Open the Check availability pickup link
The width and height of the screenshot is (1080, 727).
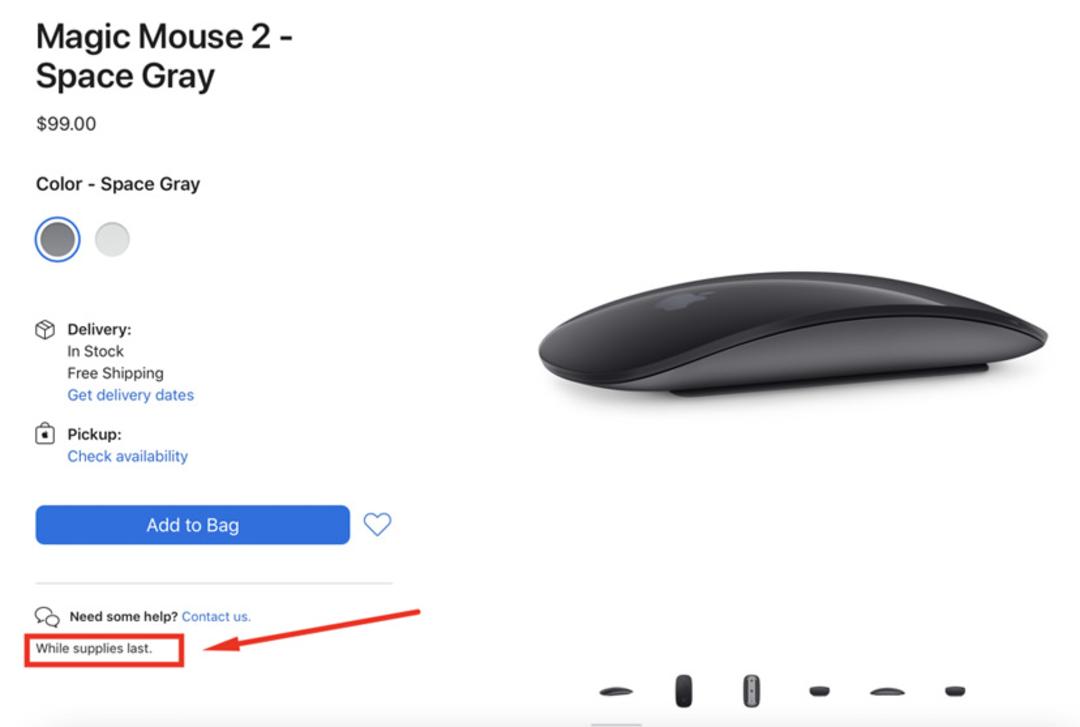127,456
